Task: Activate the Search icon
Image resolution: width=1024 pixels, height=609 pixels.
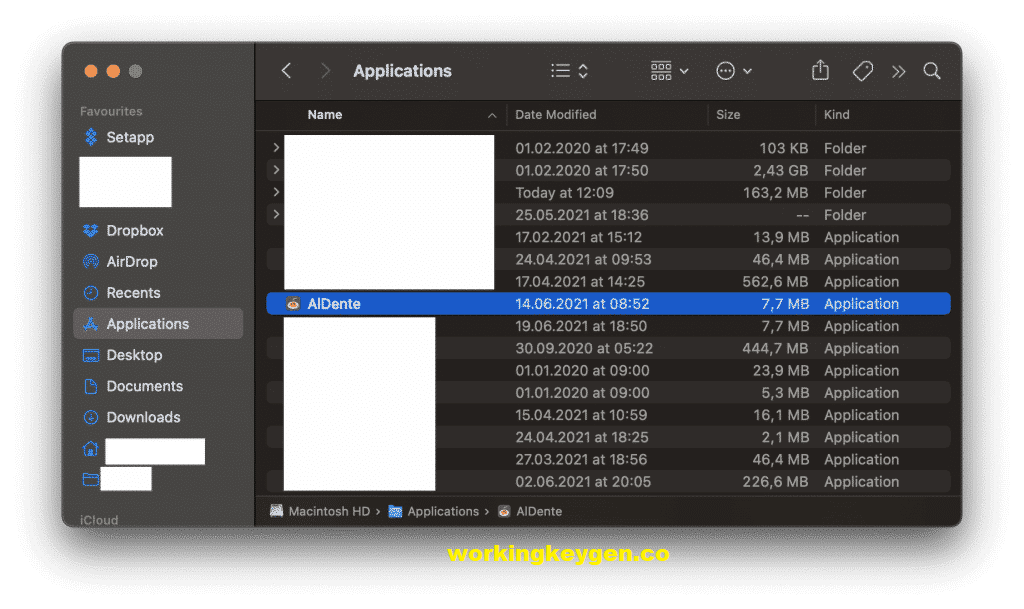Action: (x=931, y=70)
